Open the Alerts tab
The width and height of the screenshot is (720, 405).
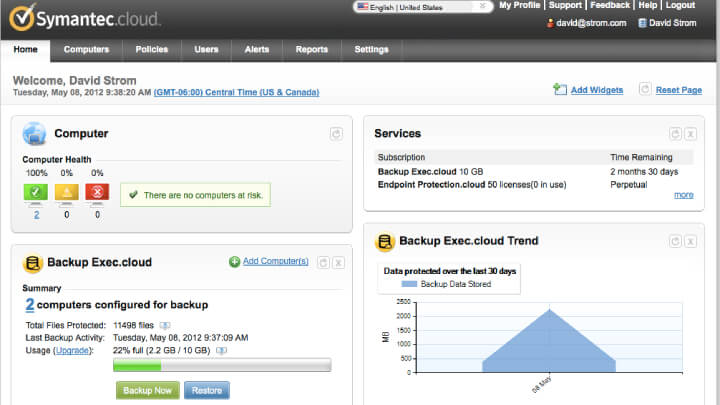click(257, 50)
